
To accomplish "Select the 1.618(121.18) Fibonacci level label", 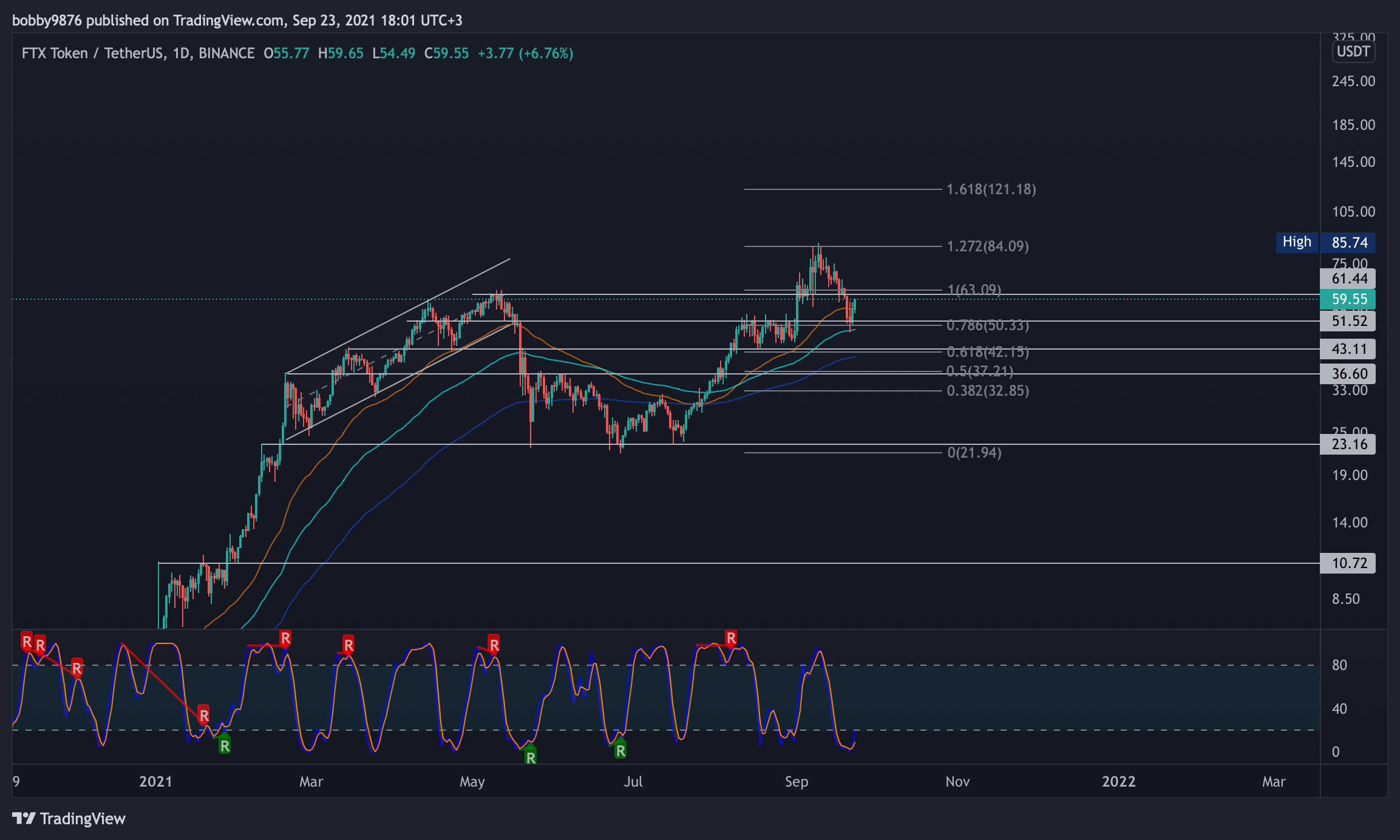I will point(991,189).
